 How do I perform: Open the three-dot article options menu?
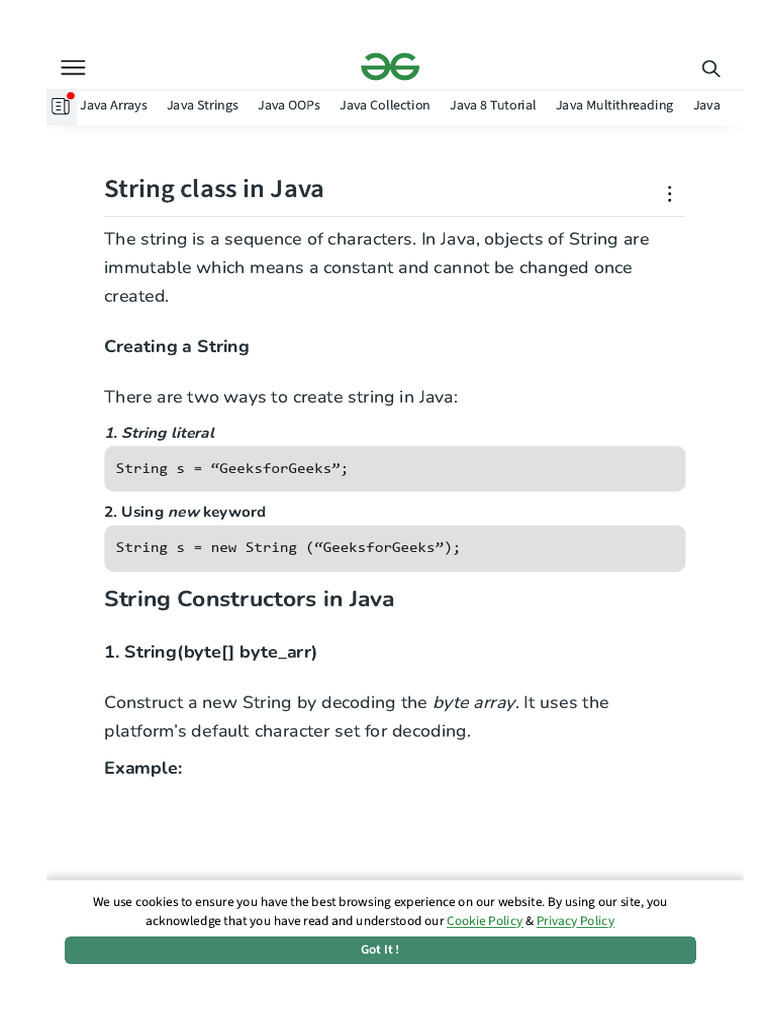point(670,194)
